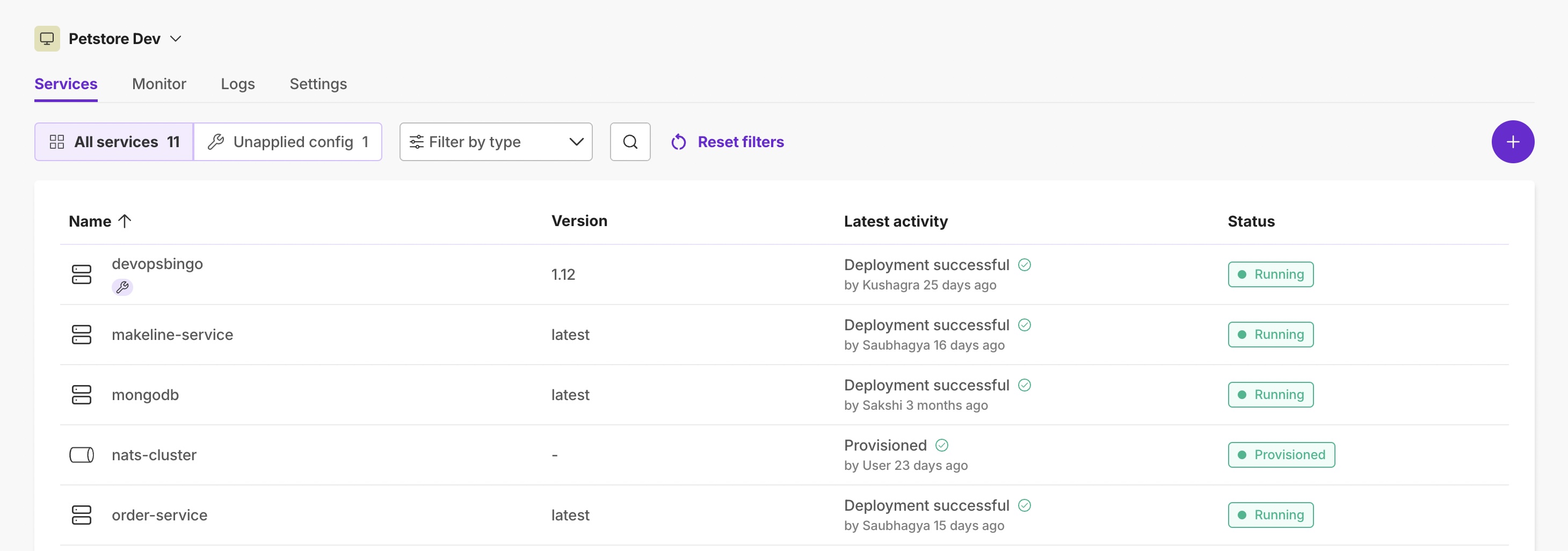Click order-service version 'latest'

[x=570, y=515]
